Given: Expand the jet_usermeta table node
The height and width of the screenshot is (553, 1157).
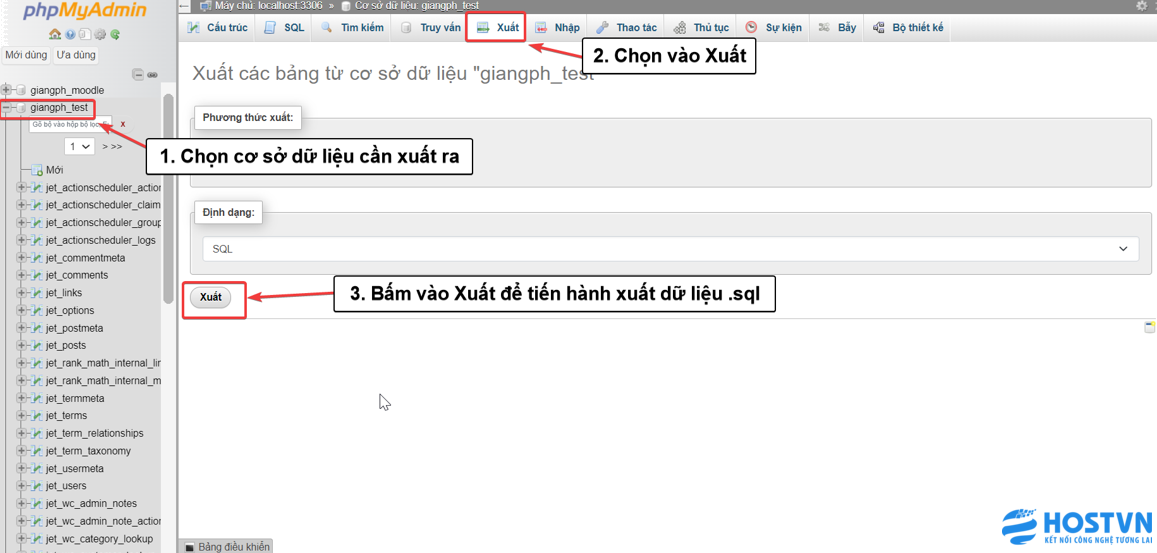Looking at the screenshot, I should [x=21, y=469].
